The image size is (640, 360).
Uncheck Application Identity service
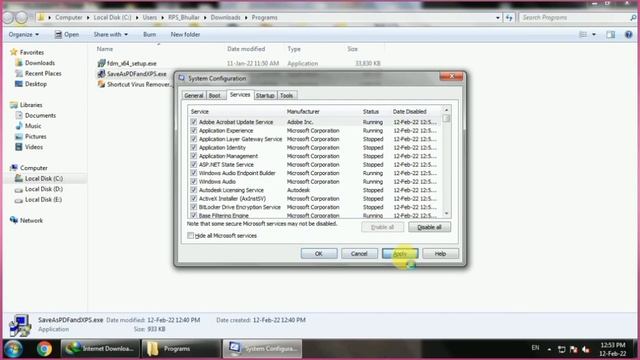[x=193, y=148]
